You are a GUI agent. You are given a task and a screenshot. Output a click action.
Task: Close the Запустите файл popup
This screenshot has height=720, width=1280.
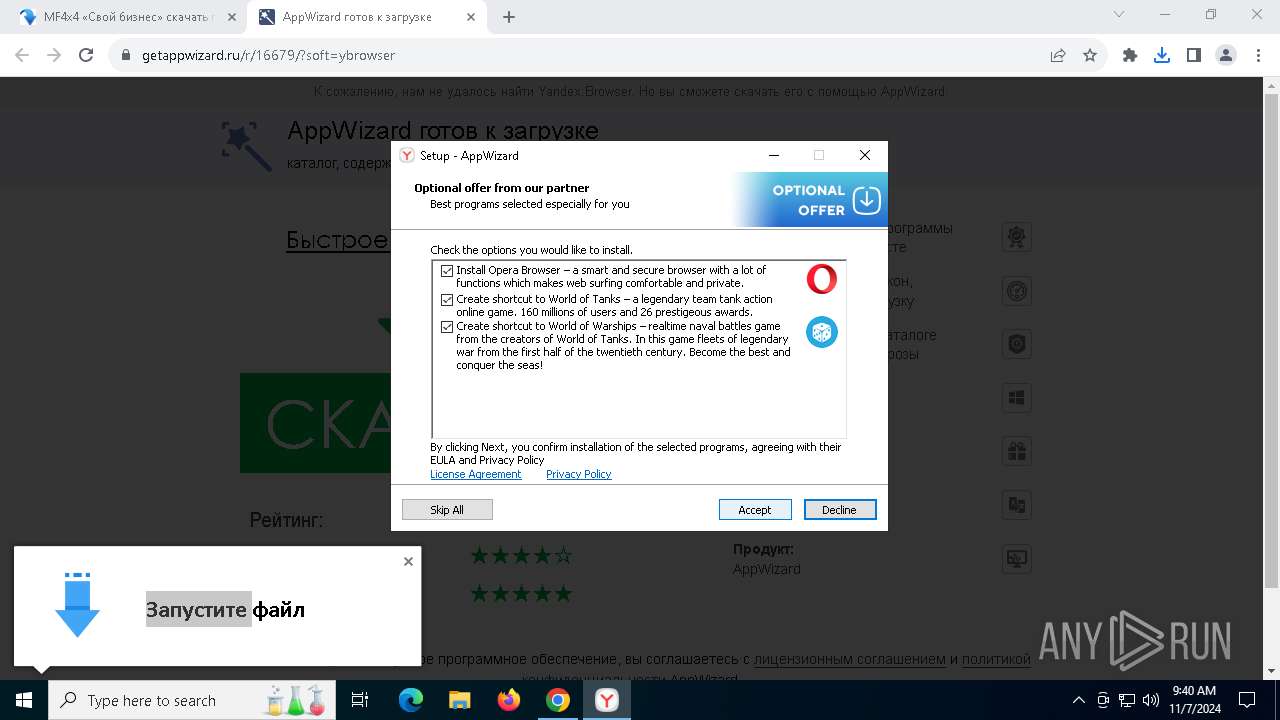408,561
